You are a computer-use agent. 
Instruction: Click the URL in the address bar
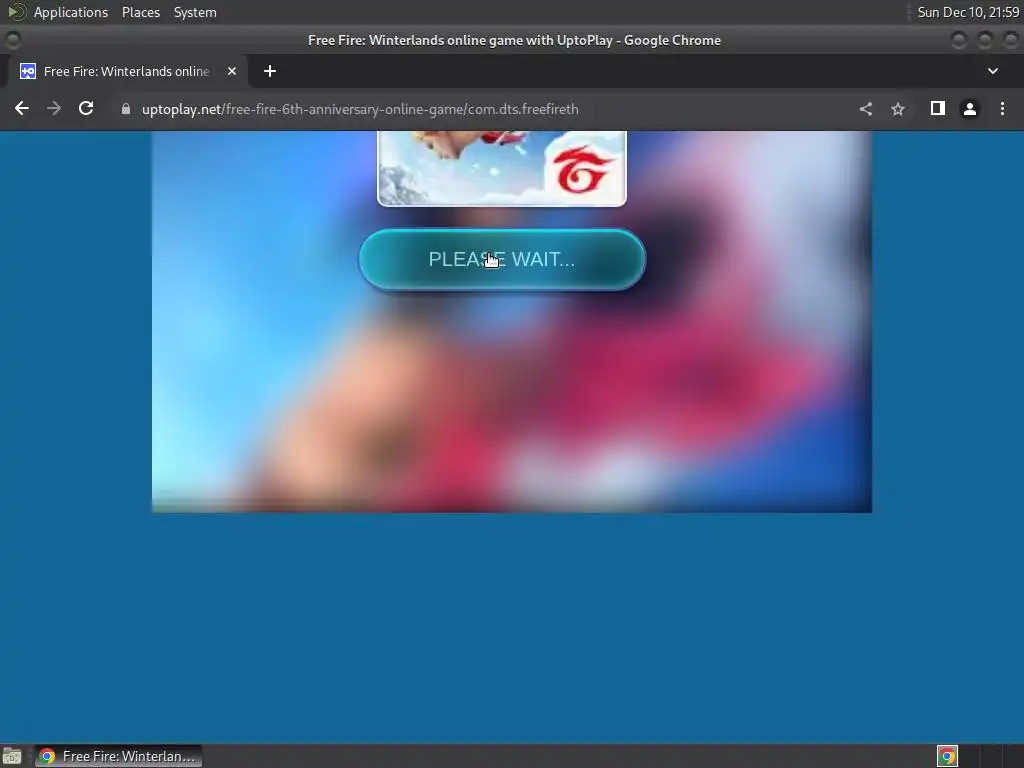pyautogui.click(x=360, y=109)
